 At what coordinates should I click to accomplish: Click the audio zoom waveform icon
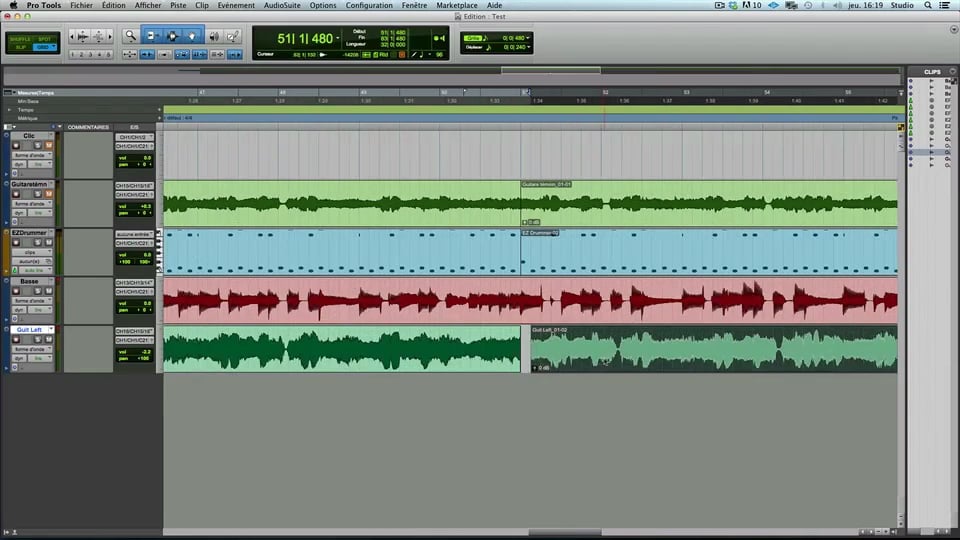pyautogui.click(x=83, y=37)
